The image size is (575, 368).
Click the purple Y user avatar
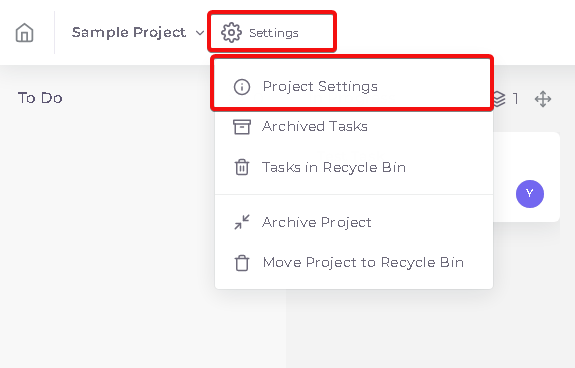point(530,194)
